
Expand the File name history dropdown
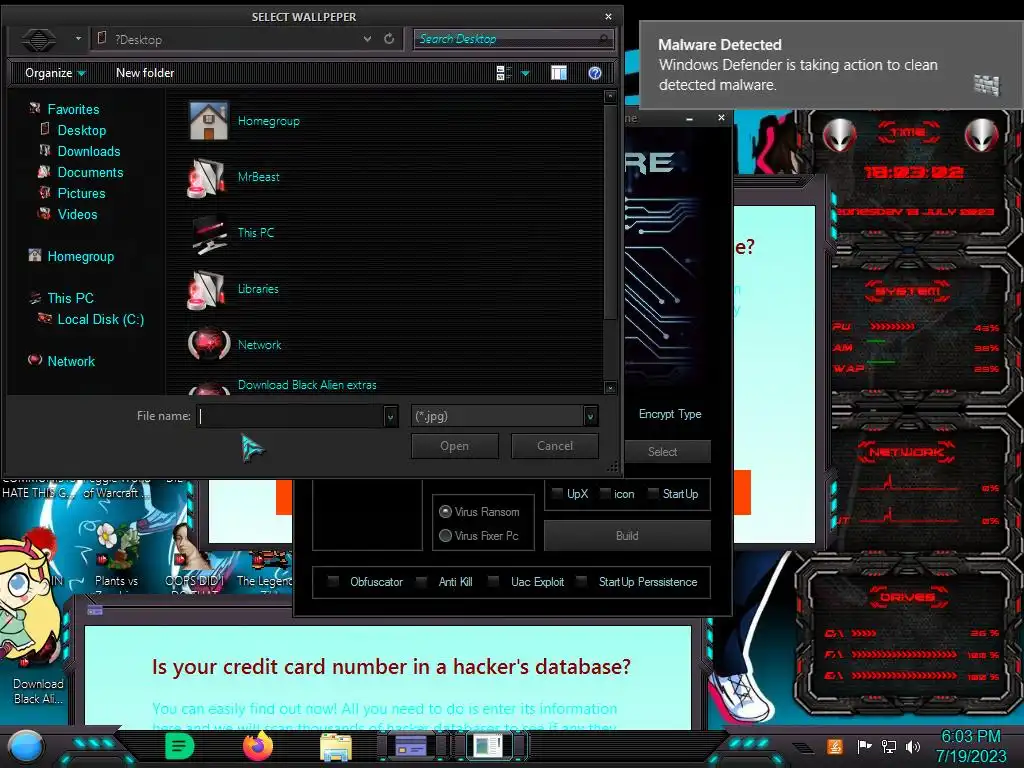point(390,416)
